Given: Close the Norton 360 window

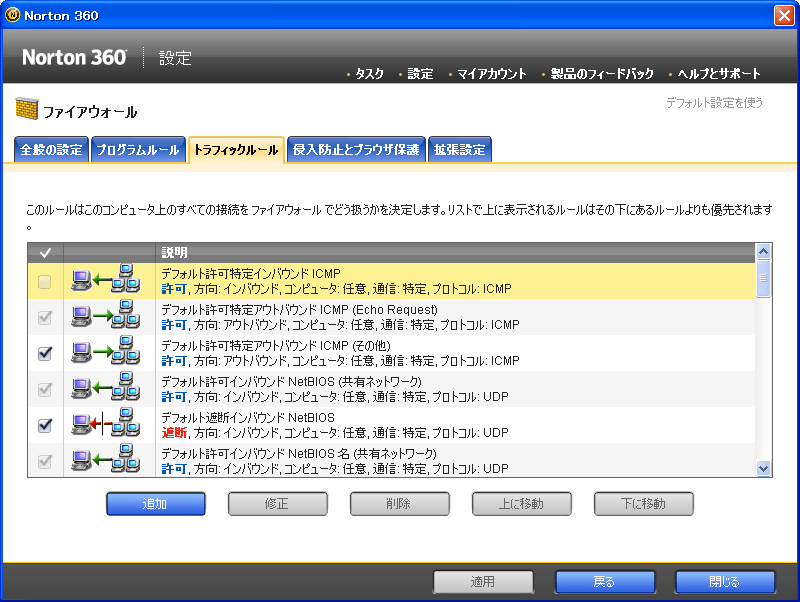Looking at the screenshot, I should point(784,15).
